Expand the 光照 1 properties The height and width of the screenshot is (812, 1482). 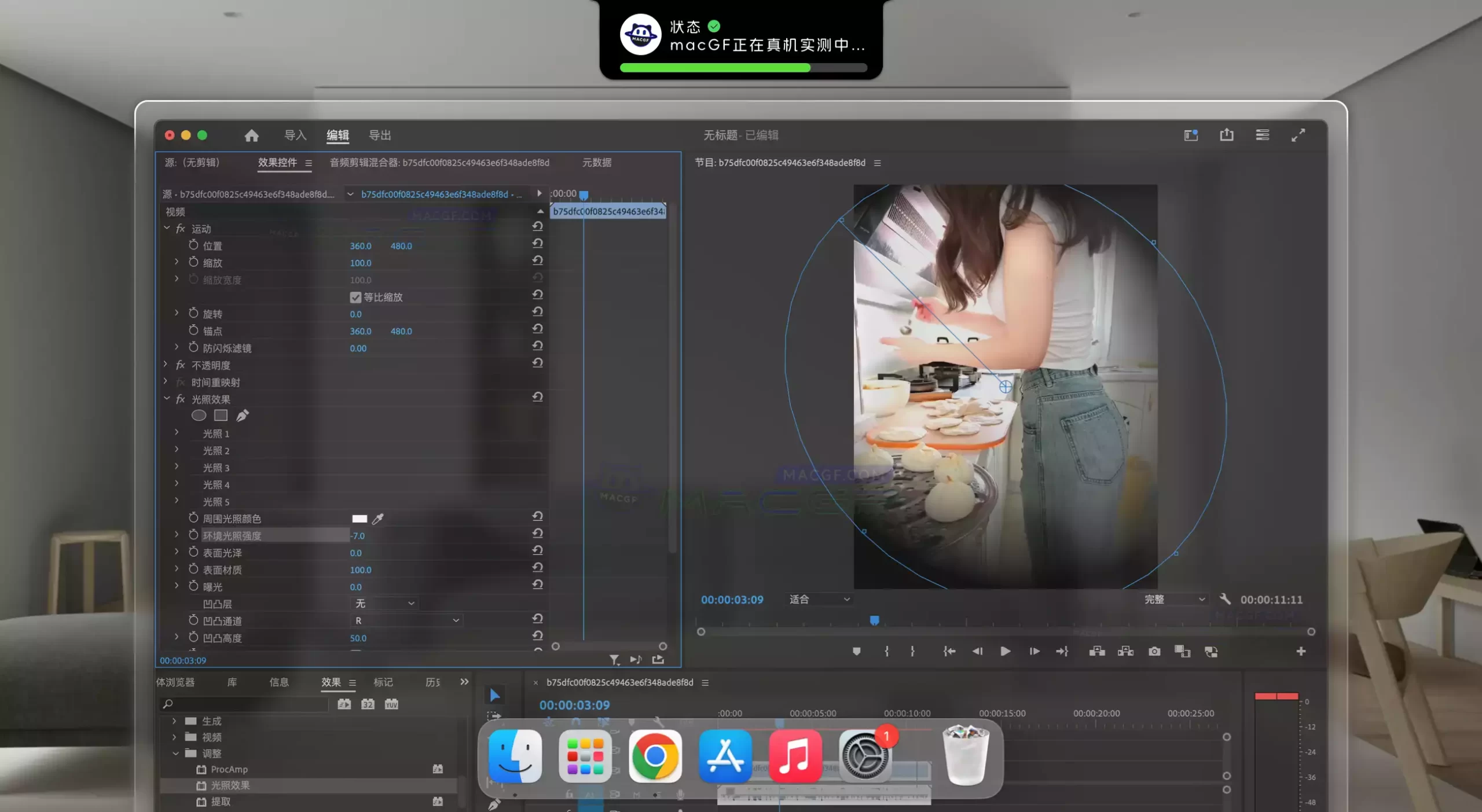[x=177, y=433]
